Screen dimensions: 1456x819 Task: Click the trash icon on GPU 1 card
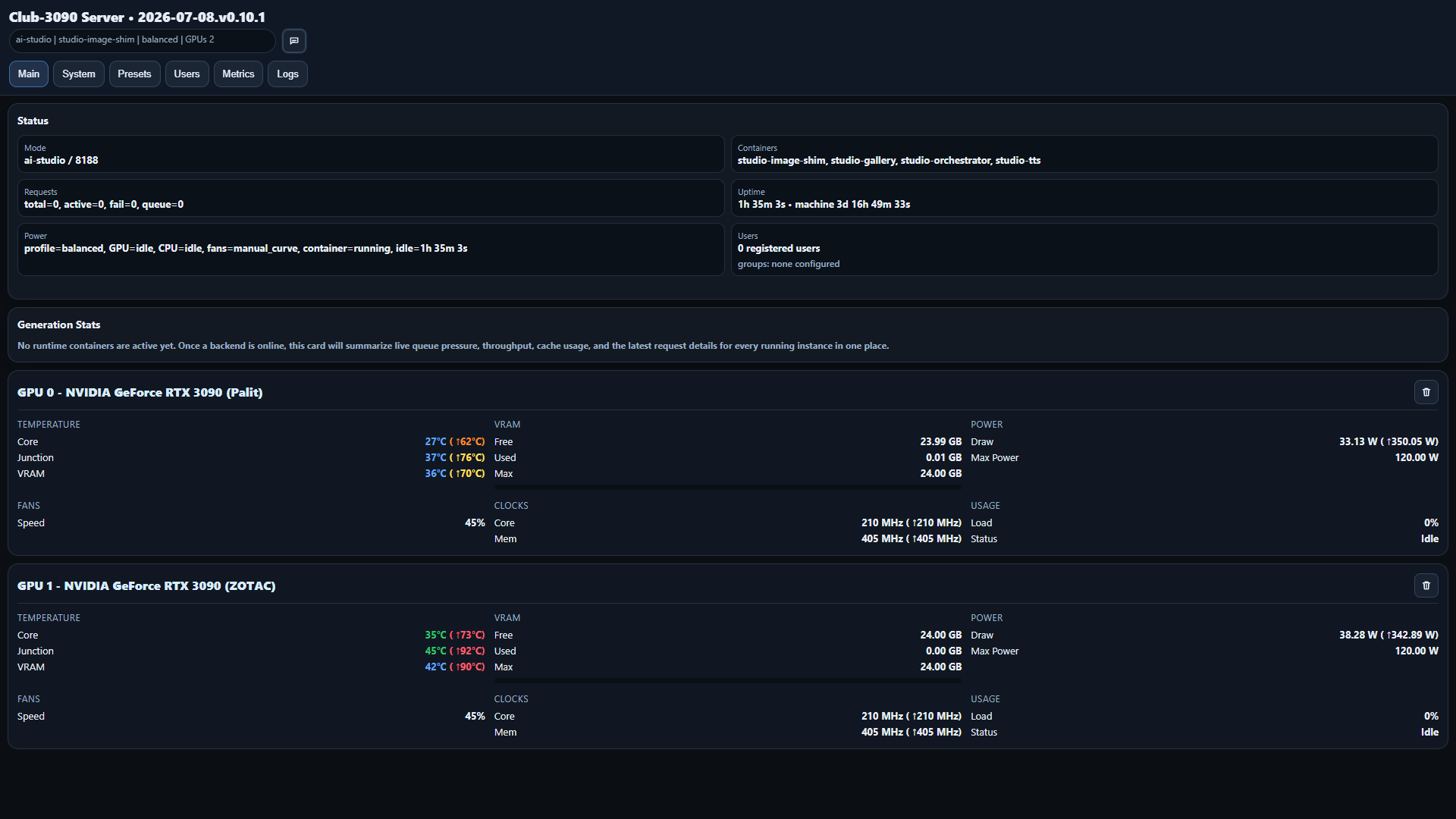tap(1426, 585)
